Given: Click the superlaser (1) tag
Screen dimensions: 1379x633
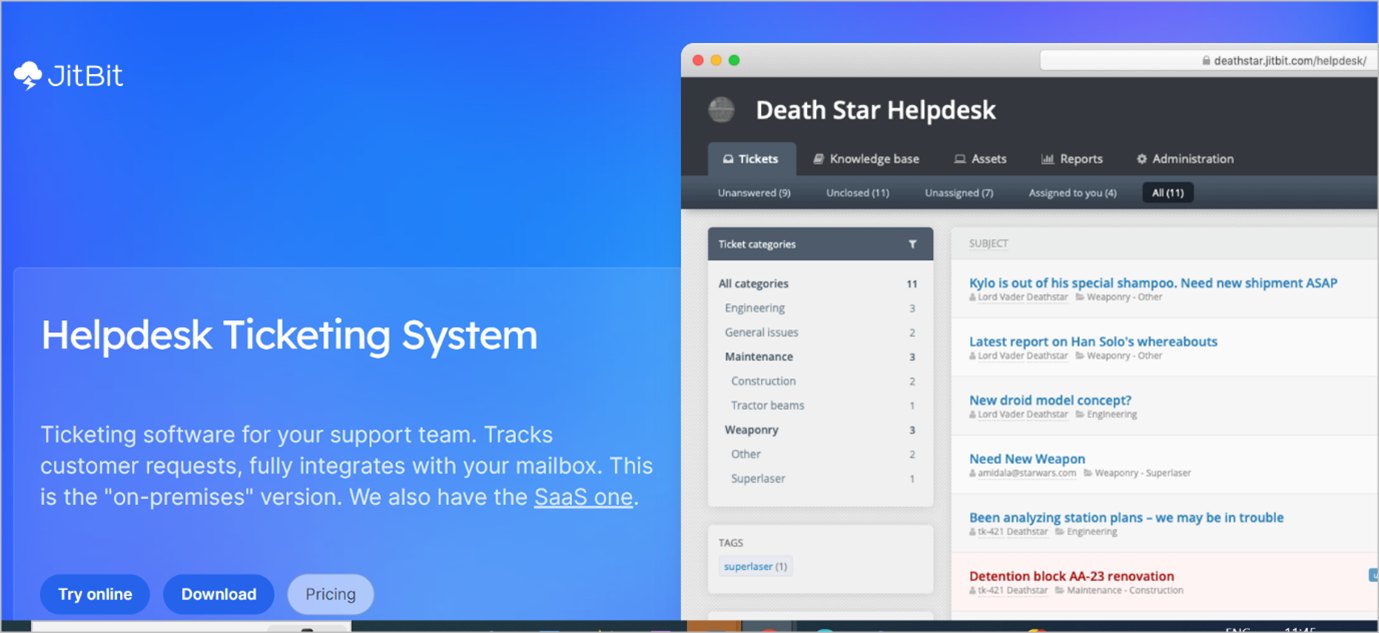Looking at the screenshot, I should tap(755, 566).
